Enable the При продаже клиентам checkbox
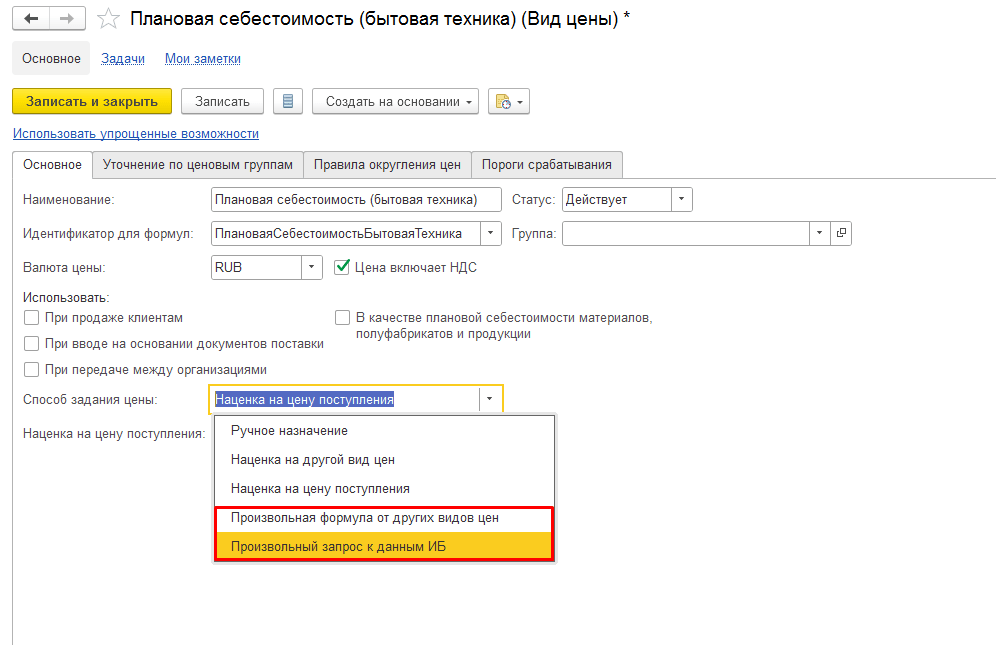Screen dimensions: 996x645 click(x=31, y=318)
